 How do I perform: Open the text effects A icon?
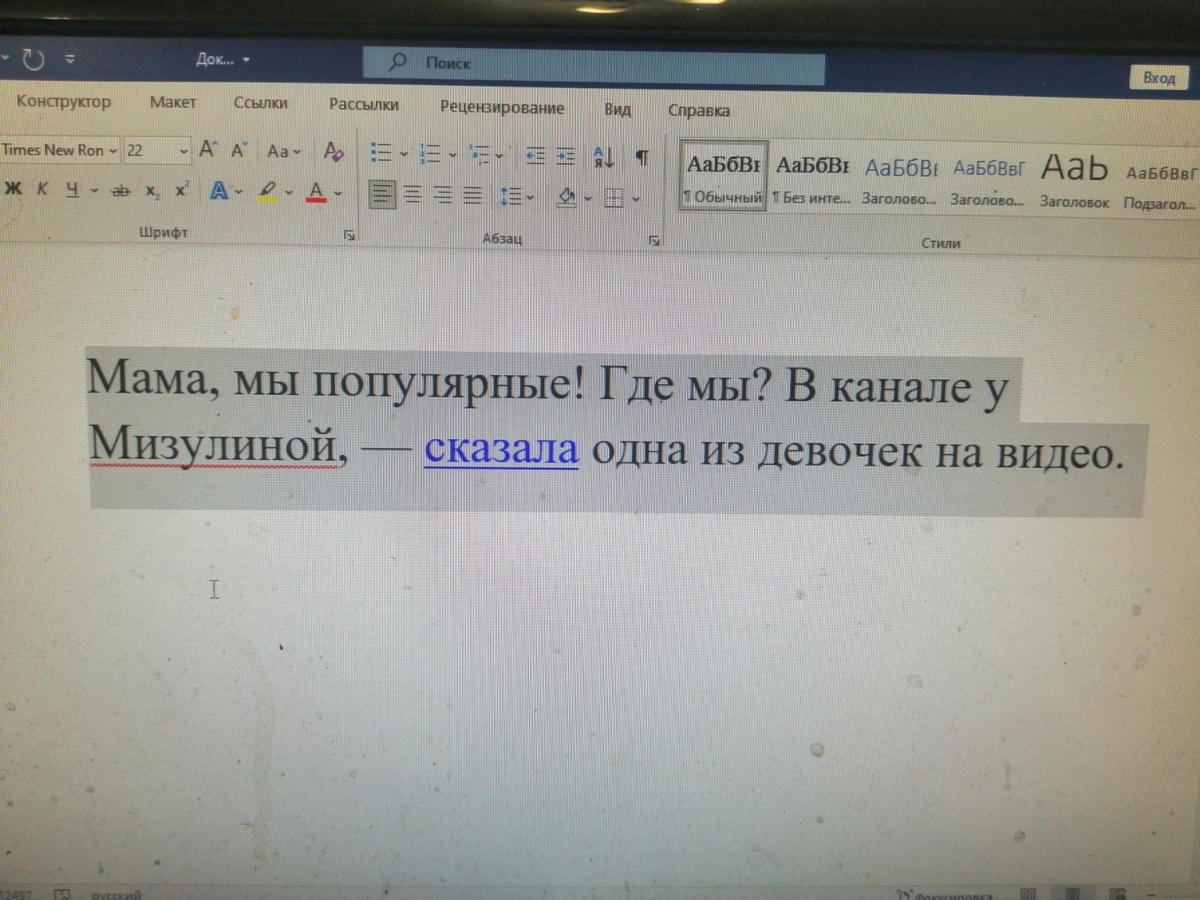219,191
